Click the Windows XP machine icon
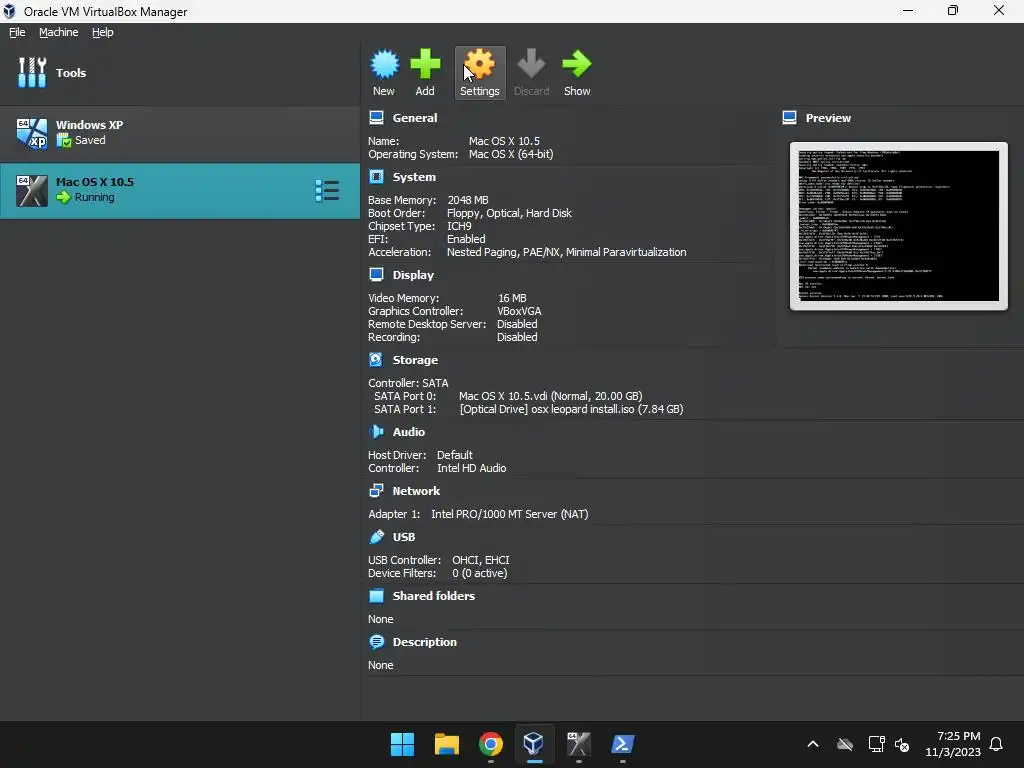This screenshot has width=1024, height=768. point(32,134)
